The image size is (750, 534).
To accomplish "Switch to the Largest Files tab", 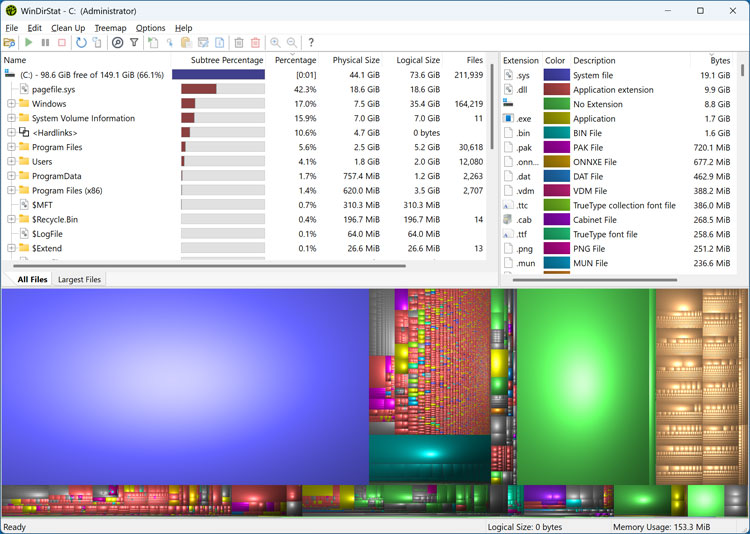I will (79, 279).
